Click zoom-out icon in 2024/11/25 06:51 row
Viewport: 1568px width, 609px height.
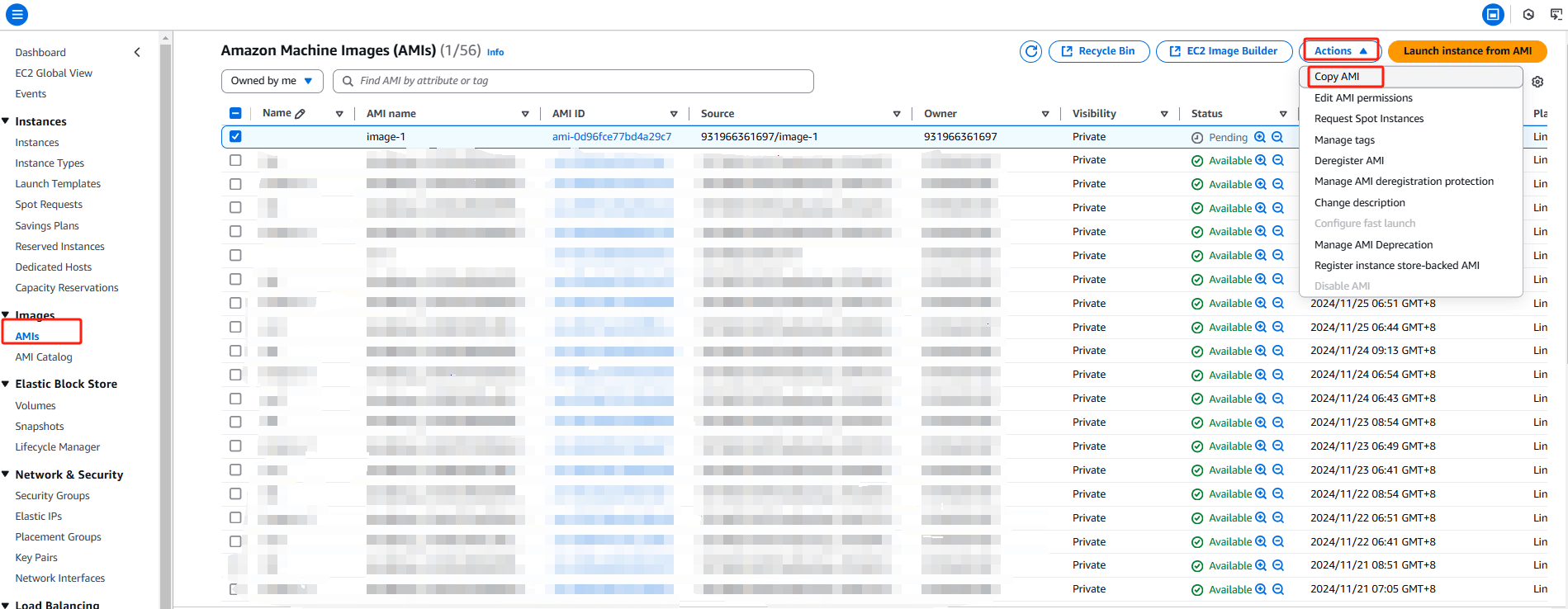click(1278, 303)
